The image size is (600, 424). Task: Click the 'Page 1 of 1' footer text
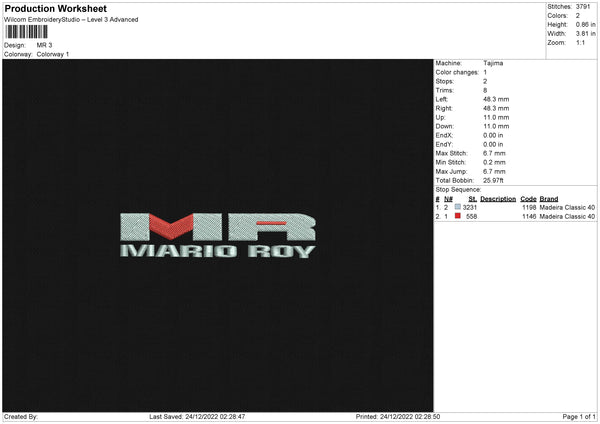click(x=579, y=417)
